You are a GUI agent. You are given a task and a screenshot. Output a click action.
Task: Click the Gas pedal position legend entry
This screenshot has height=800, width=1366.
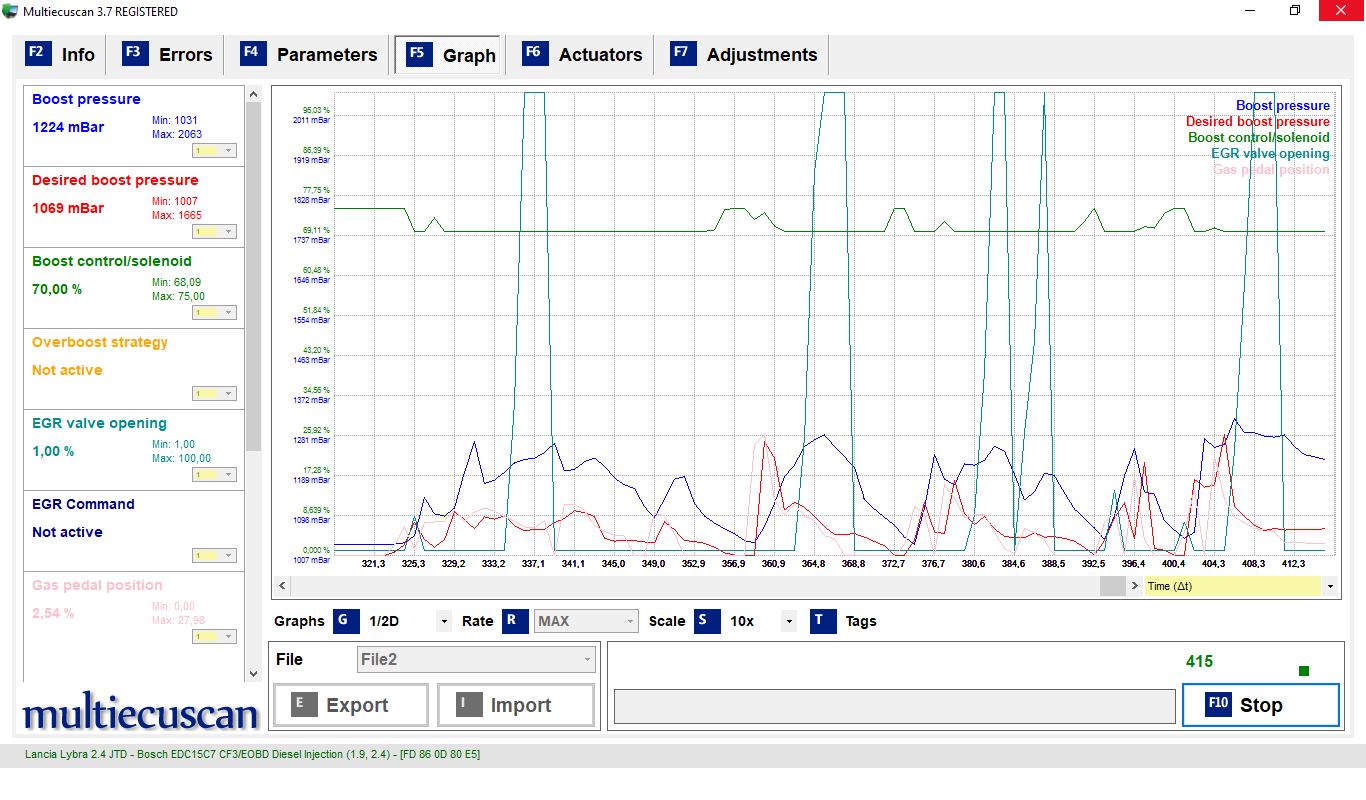tap(1271, 169)
